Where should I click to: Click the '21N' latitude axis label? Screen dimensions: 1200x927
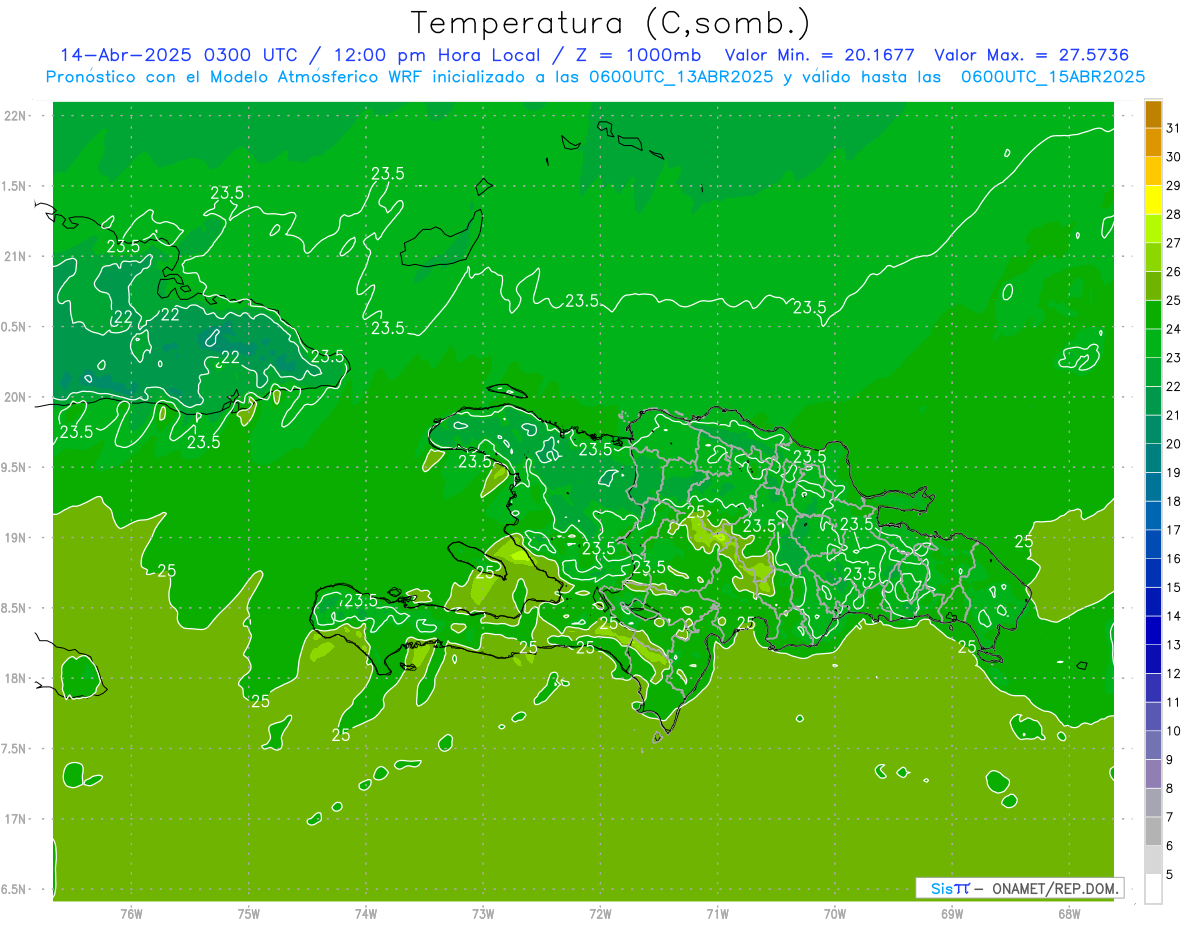click(17, 257)
